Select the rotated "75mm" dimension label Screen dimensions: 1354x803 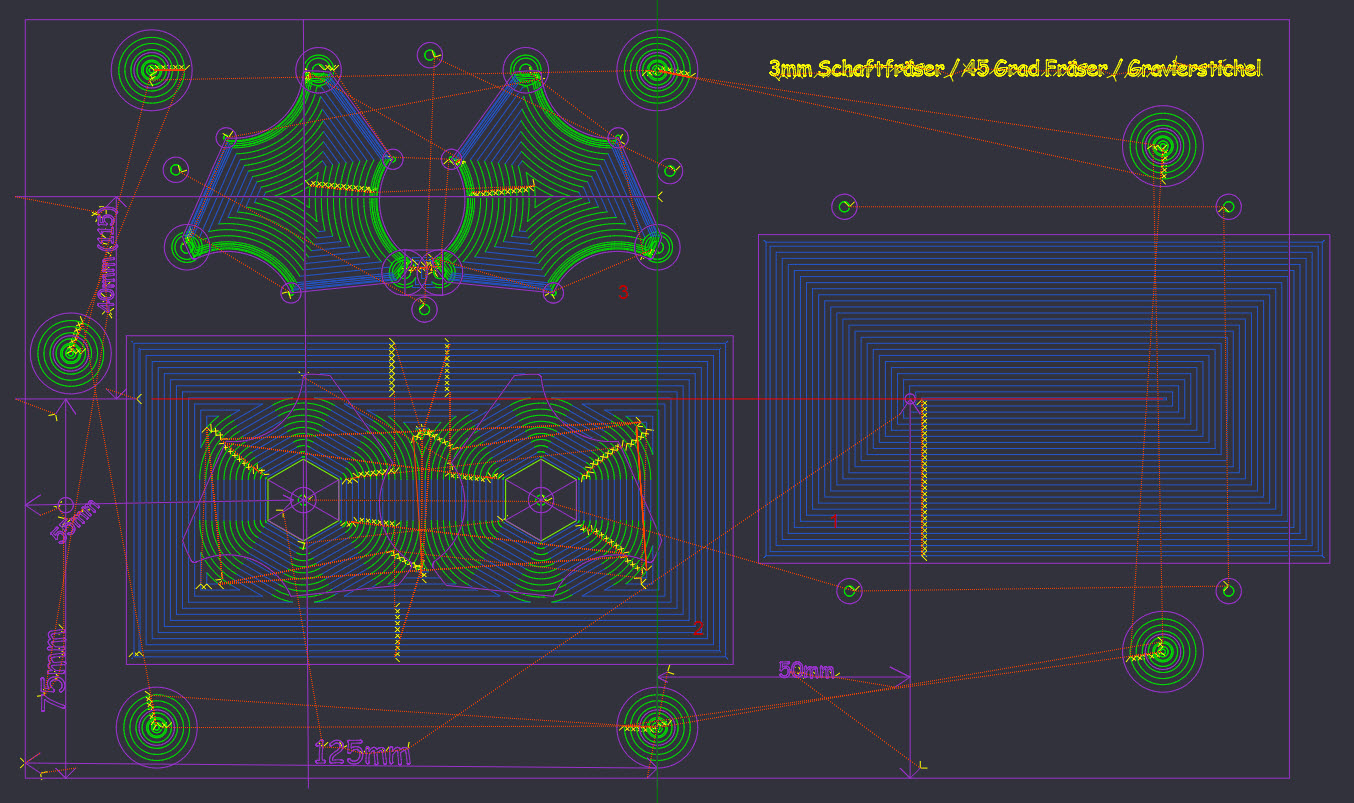click(56, 668)
